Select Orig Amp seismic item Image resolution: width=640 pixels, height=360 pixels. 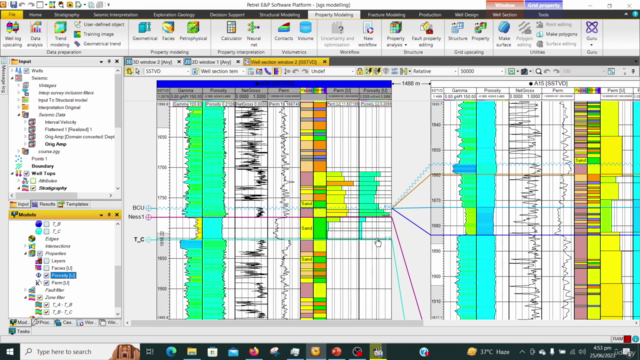tap(55, 144)
